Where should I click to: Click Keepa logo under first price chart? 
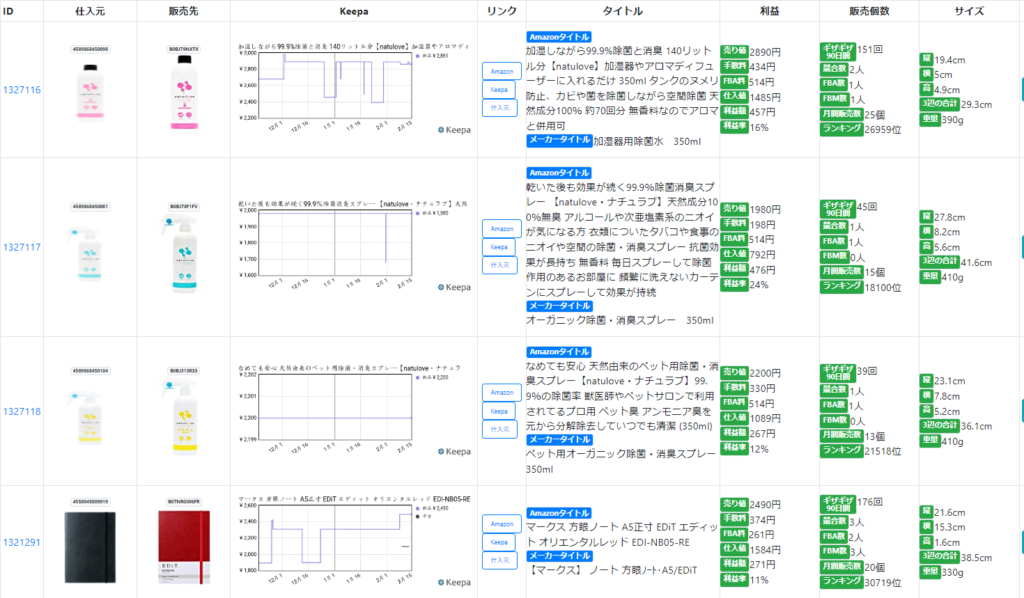point(454,130)
